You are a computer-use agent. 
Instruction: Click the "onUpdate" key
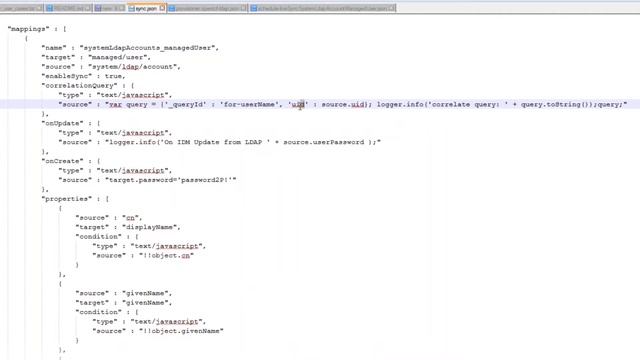[x=62, y=123]
